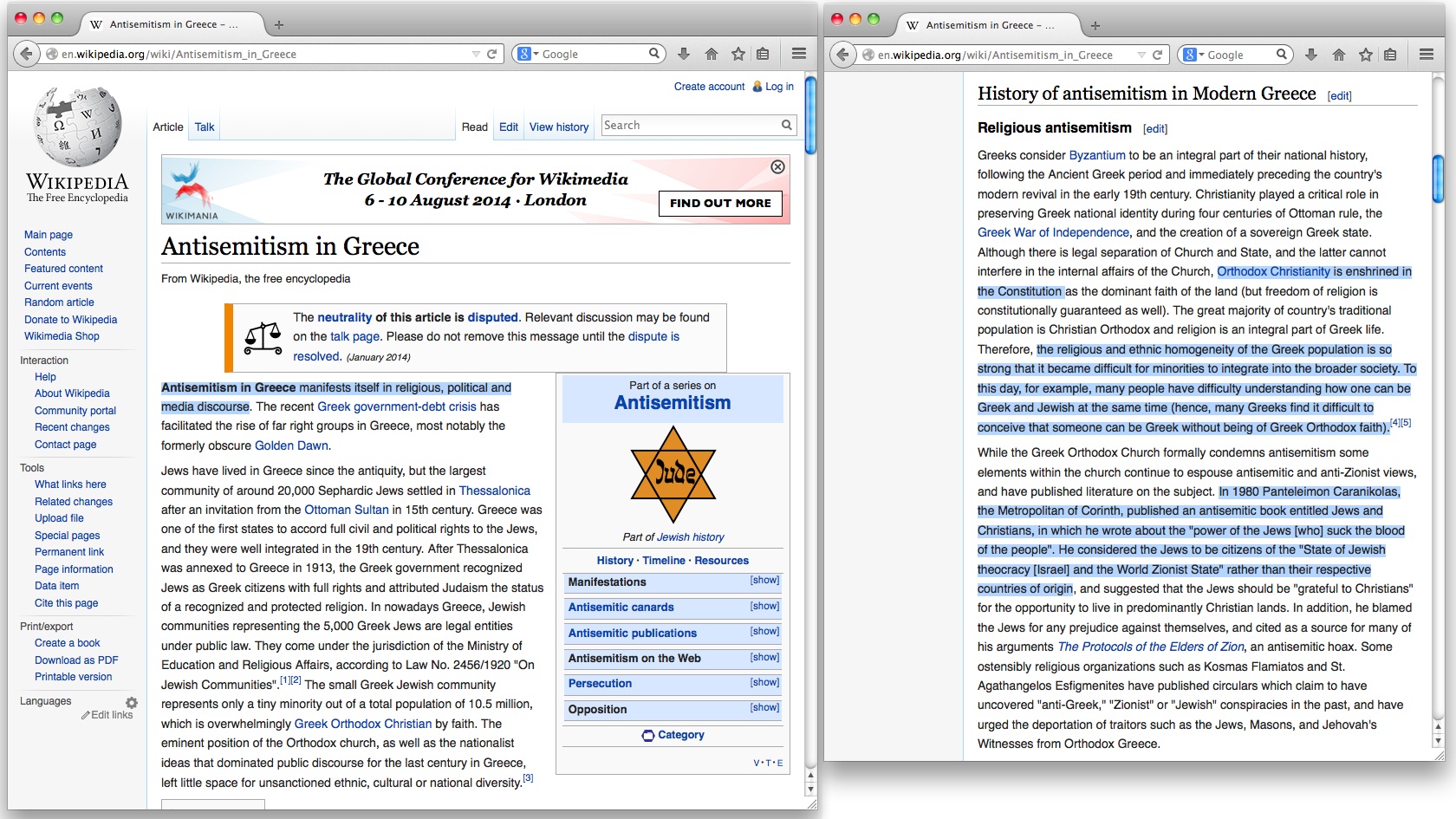Bookmark this page with the star in right browser
1456x819 pixels.
(1366, 55)
